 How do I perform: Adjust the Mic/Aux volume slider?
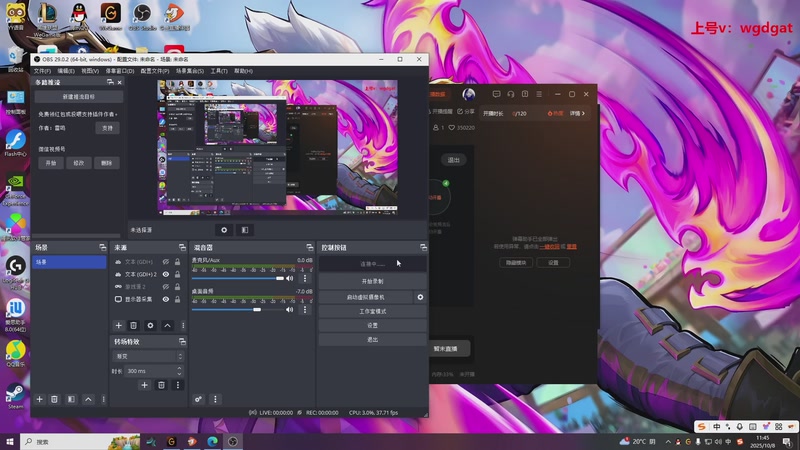238,279
